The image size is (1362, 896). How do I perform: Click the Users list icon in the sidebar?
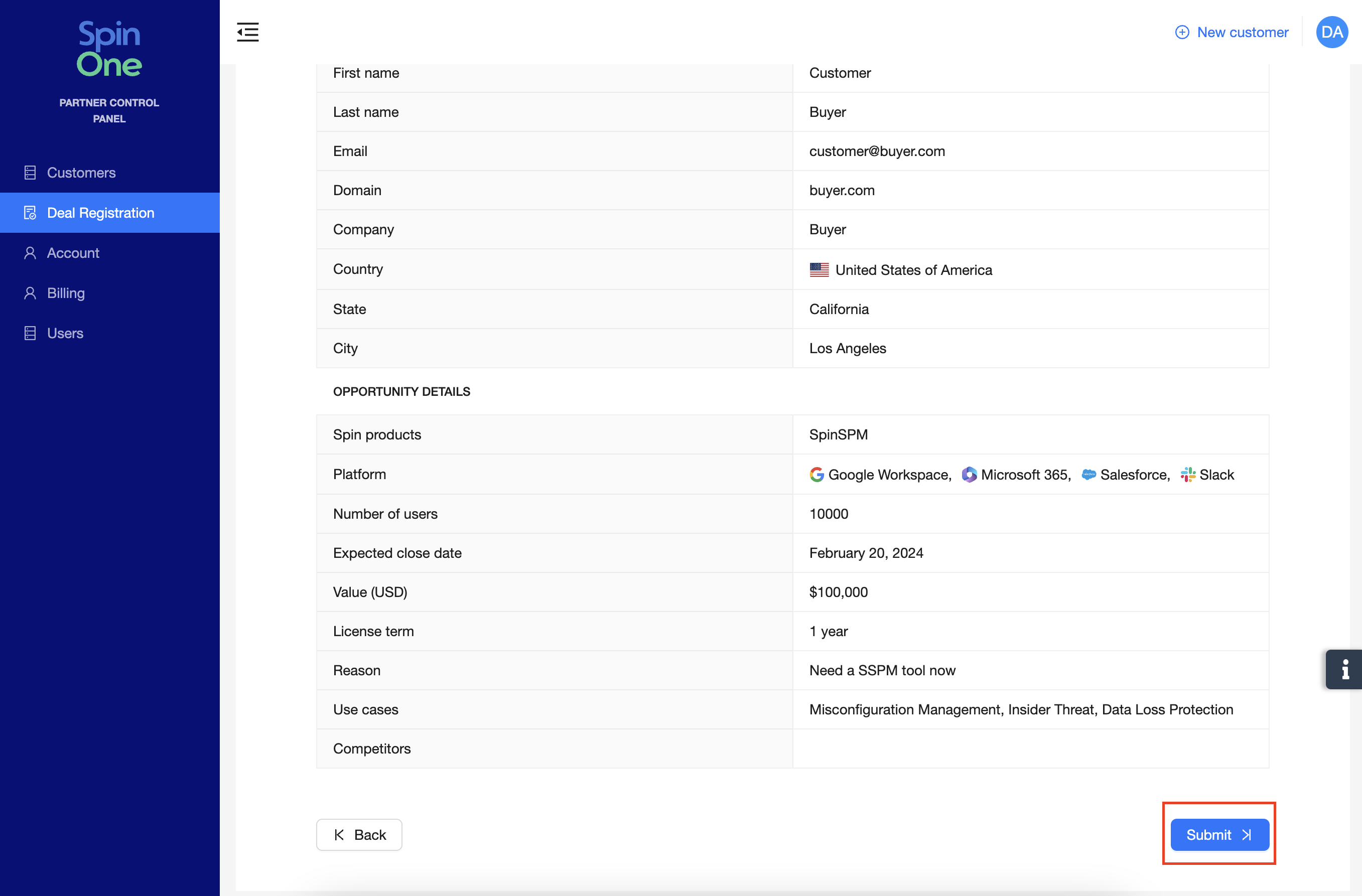(30, 333)
